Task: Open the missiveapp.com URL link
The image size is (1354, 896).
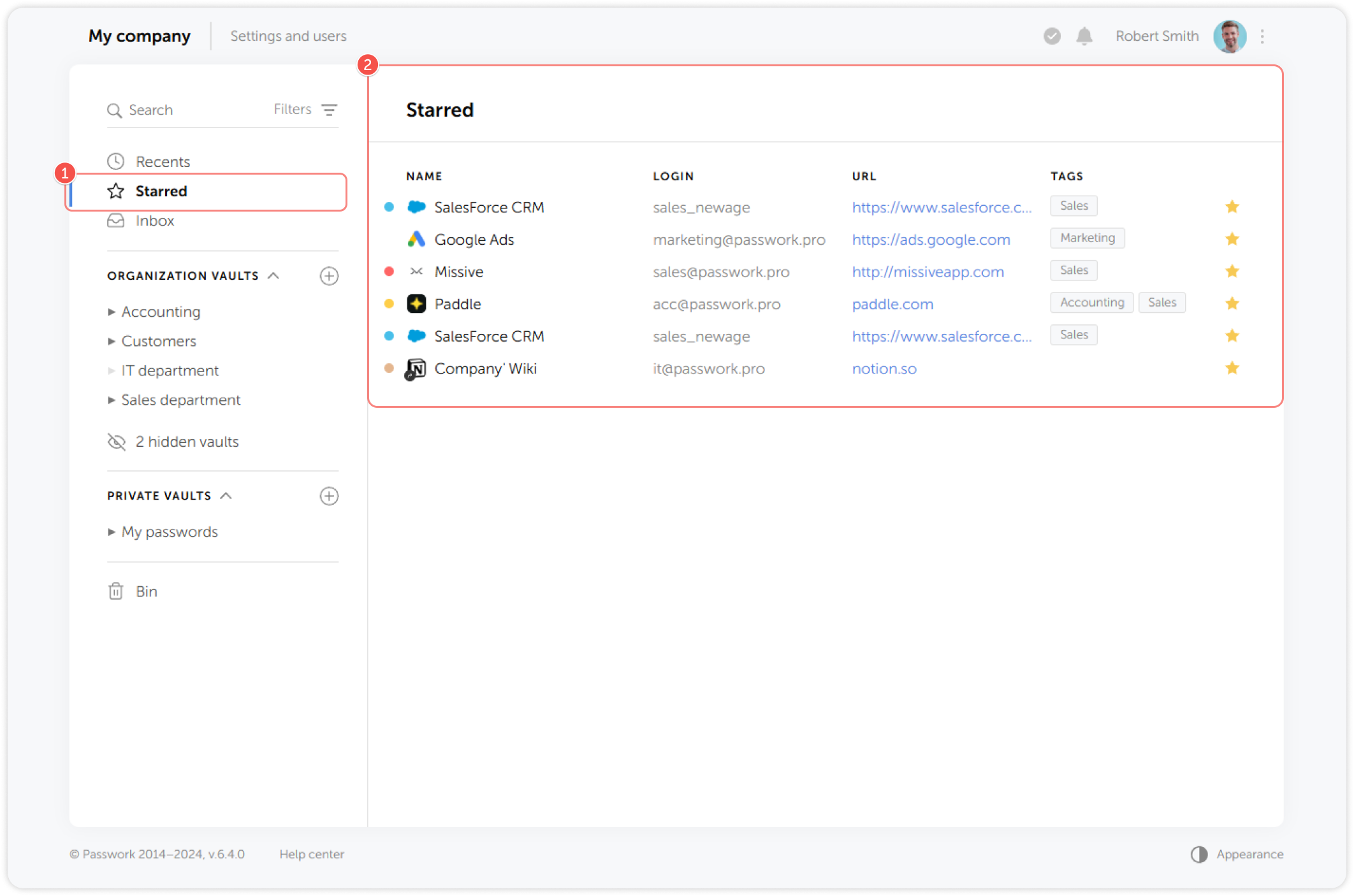Action: pos(928,272)
